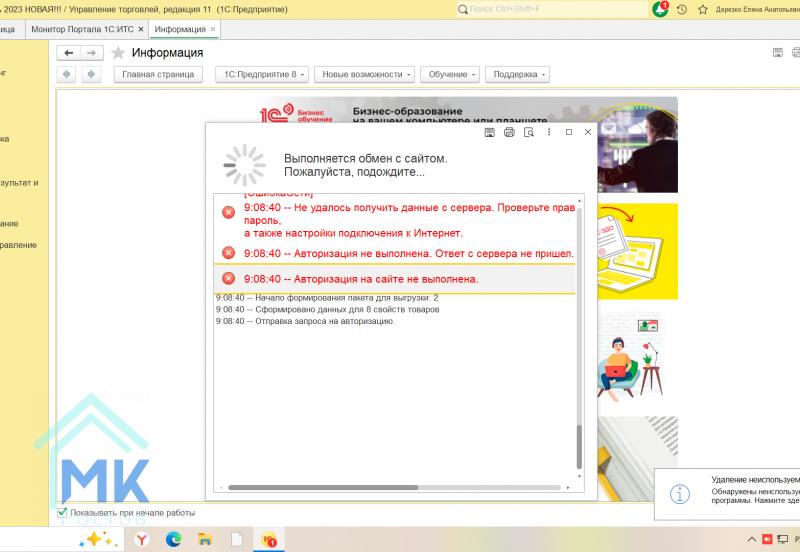Click the Бизнес-образование banner
This screenshot has height=552, width=800.
click(x=468, y=110)
